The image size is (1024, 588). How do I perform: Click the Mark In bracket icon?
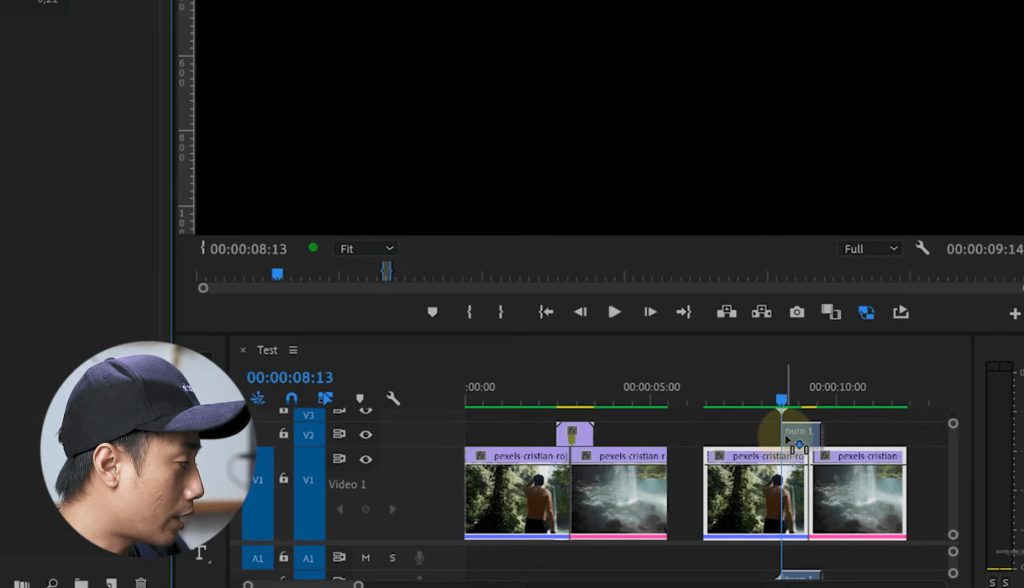[469, 312]
